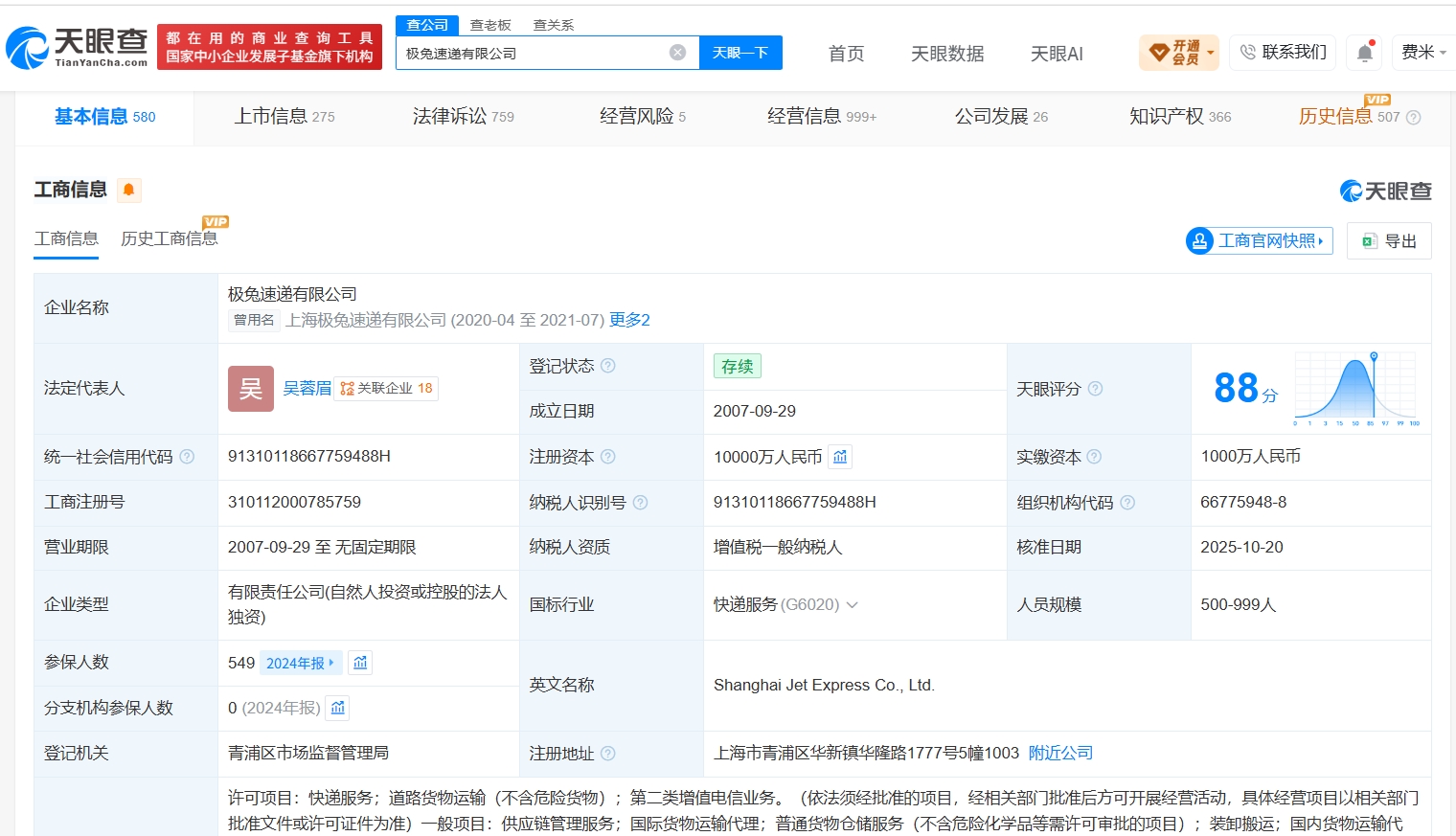The height and width of the screenshot is (836, 1456).
Task: Switch to 历史工商信息 sub-tab
Action: (169, 238)
